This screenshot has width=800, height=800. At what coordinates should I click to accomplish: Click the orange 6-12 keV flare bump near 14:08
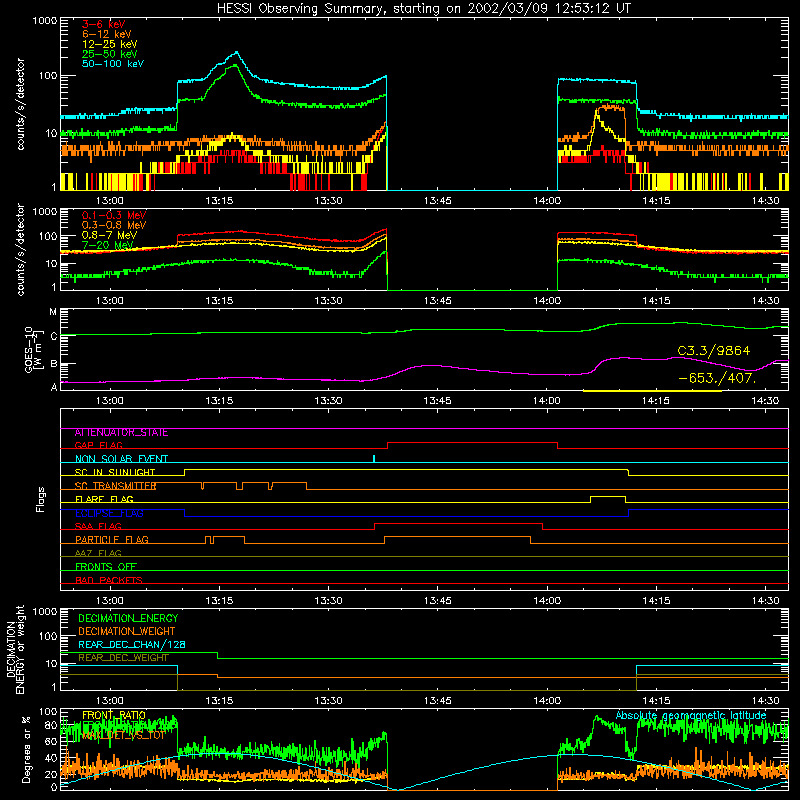tap(610, 108)
